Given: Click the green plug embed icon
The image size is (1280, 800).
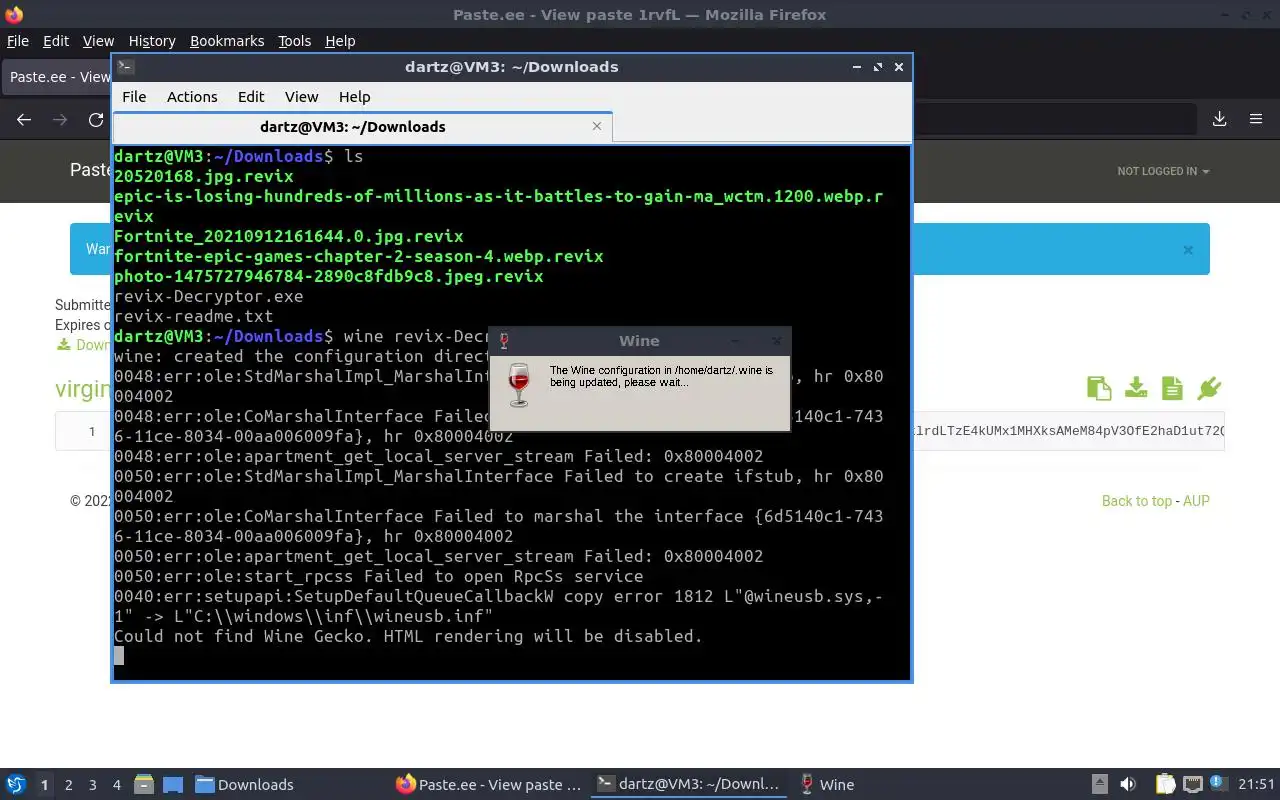Looking at the screenshot, I should point(1209,388).
